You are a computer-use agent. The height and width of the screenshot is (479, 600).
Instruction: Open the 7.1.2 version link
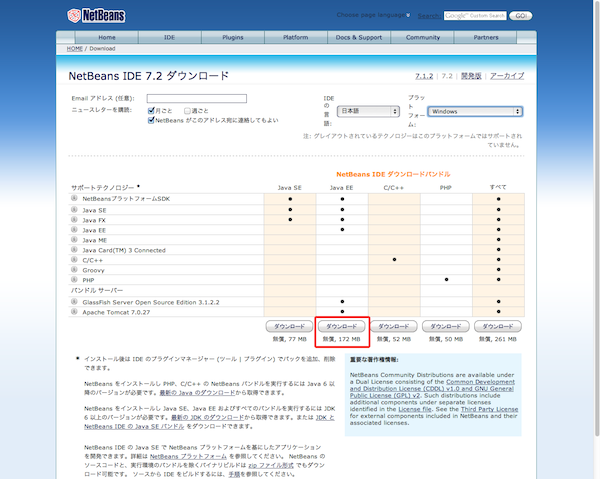click(424, 76)
